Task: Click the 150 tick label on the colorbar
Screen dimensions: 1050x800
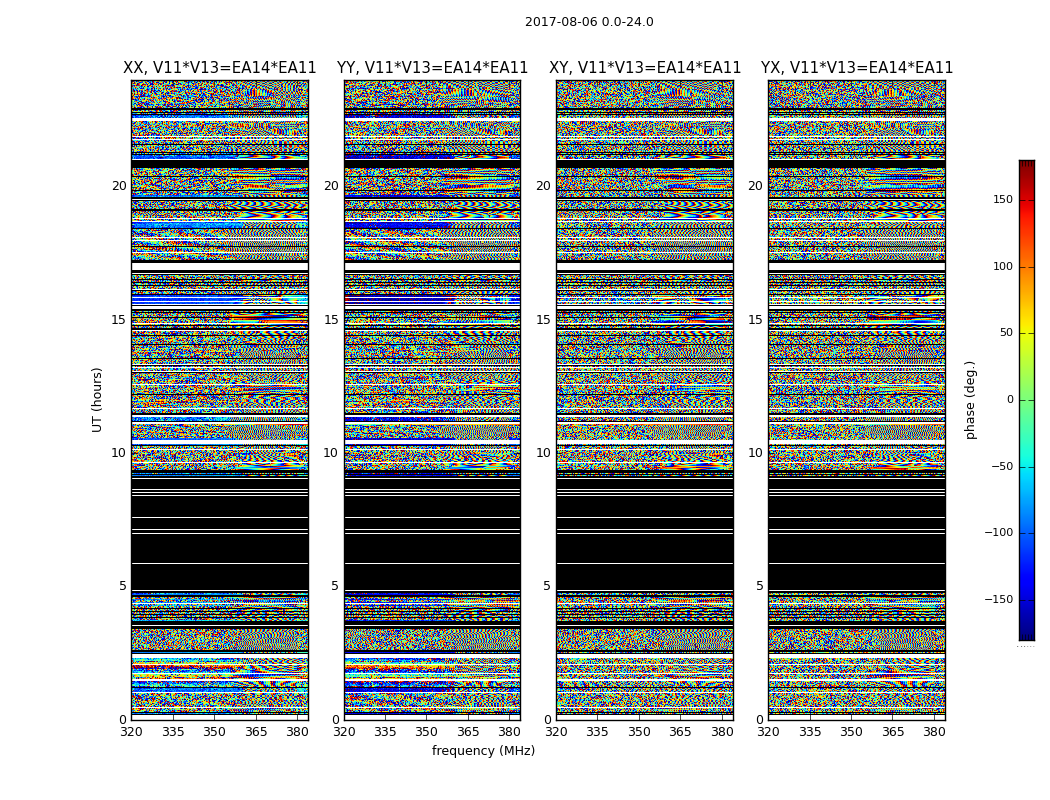Action: [1003, 199]
